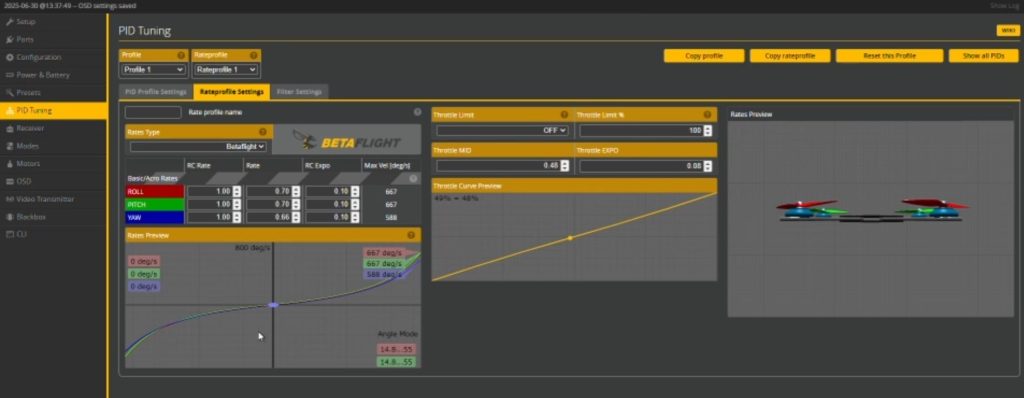Expand the Rates Type Betaflight dropdown
This screenshot has height=398, width=1024.
coord(198,146)
